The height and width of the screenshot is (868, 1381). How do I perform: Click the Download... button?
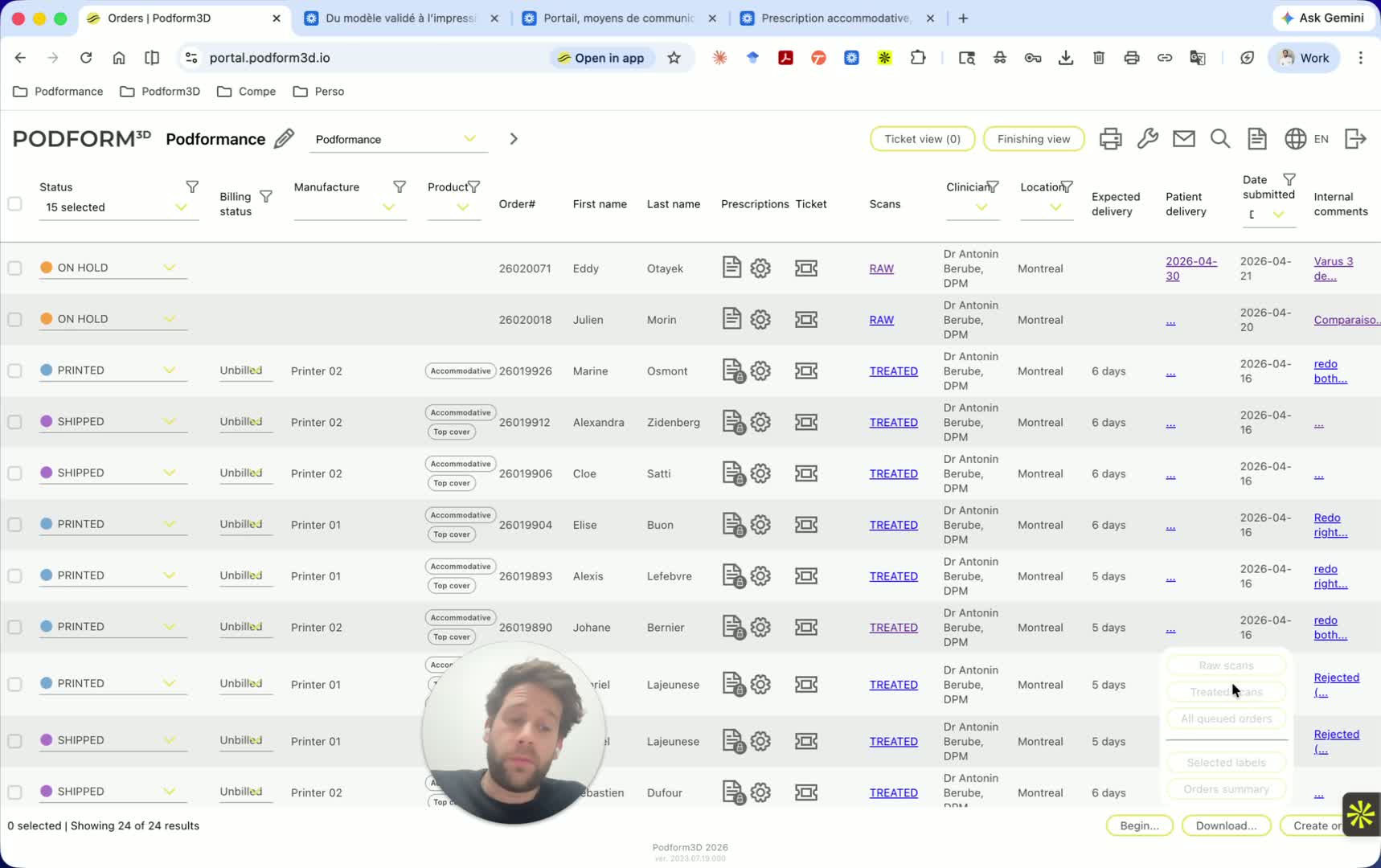click(1226, 825)
